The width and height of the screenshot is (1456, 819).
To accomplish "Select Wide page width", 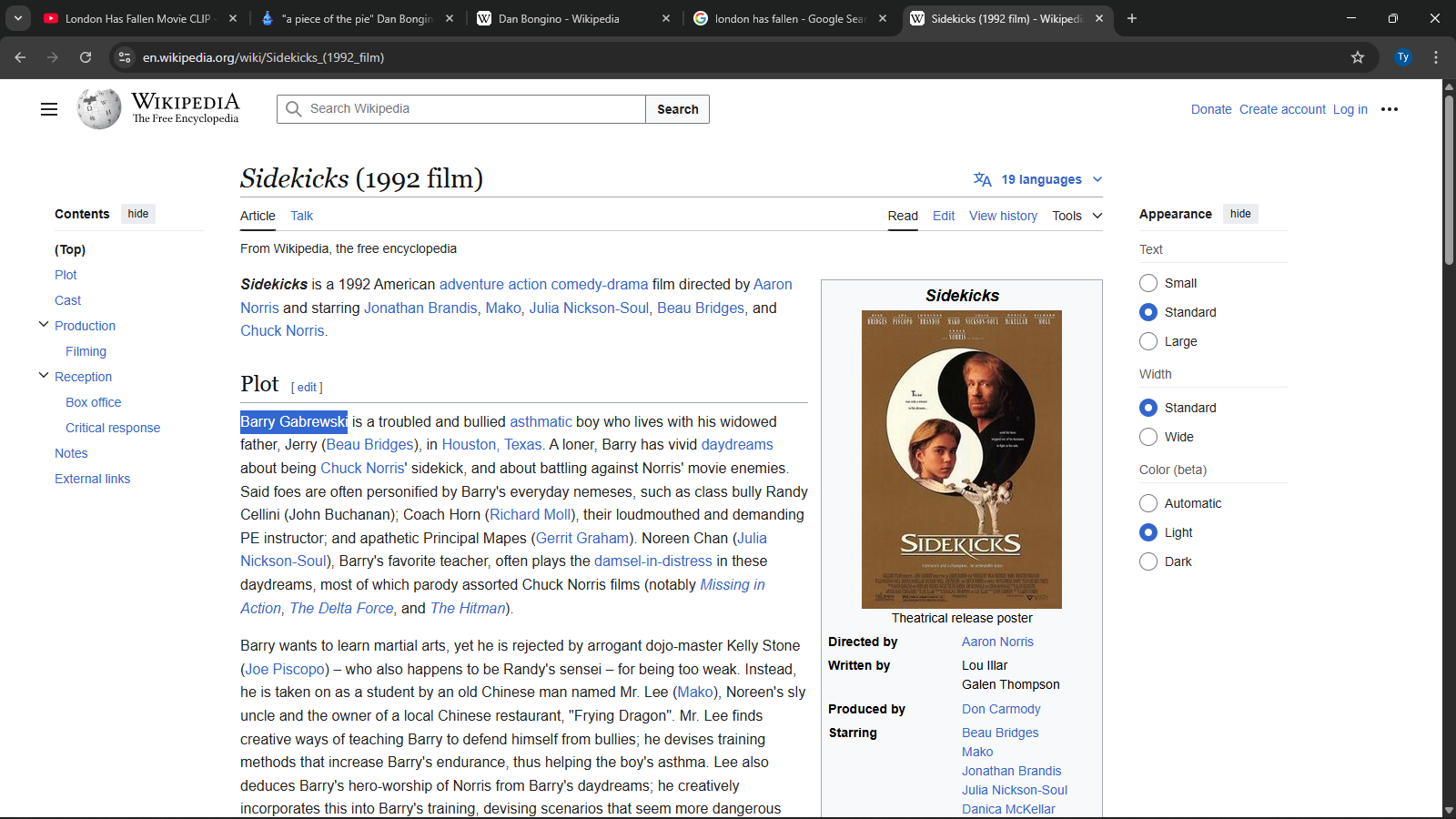I will pyautogui.click(x=1148, y=437).
